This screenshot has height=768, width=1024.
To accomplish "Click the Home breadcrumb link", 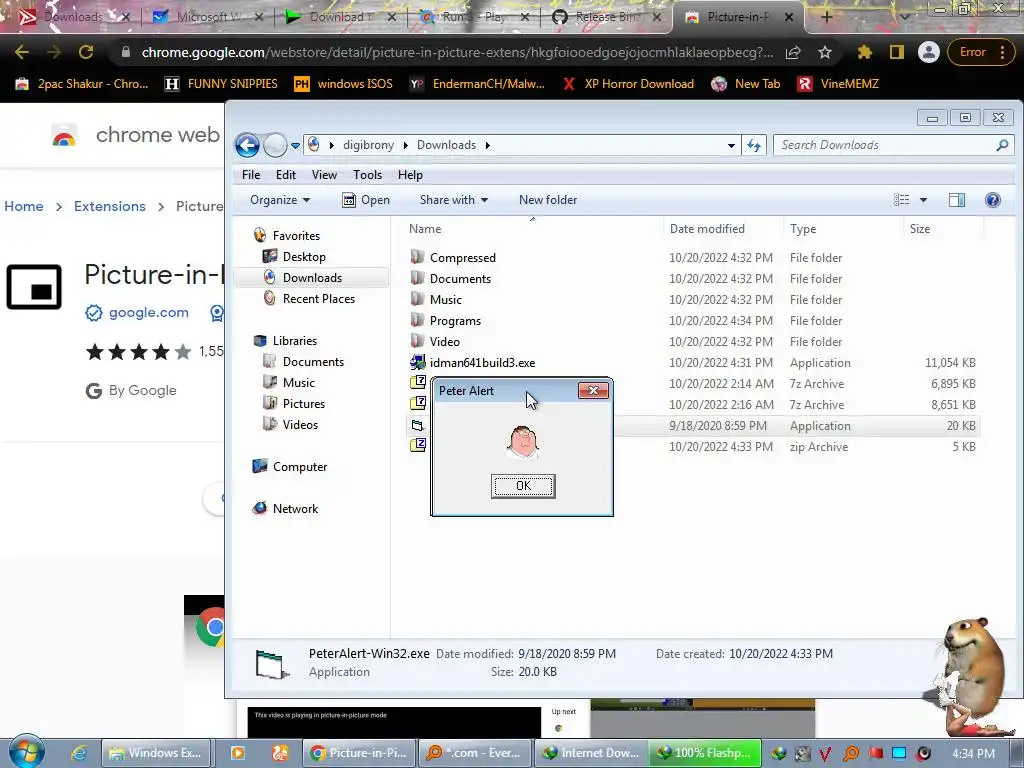I will click(24, 206).
